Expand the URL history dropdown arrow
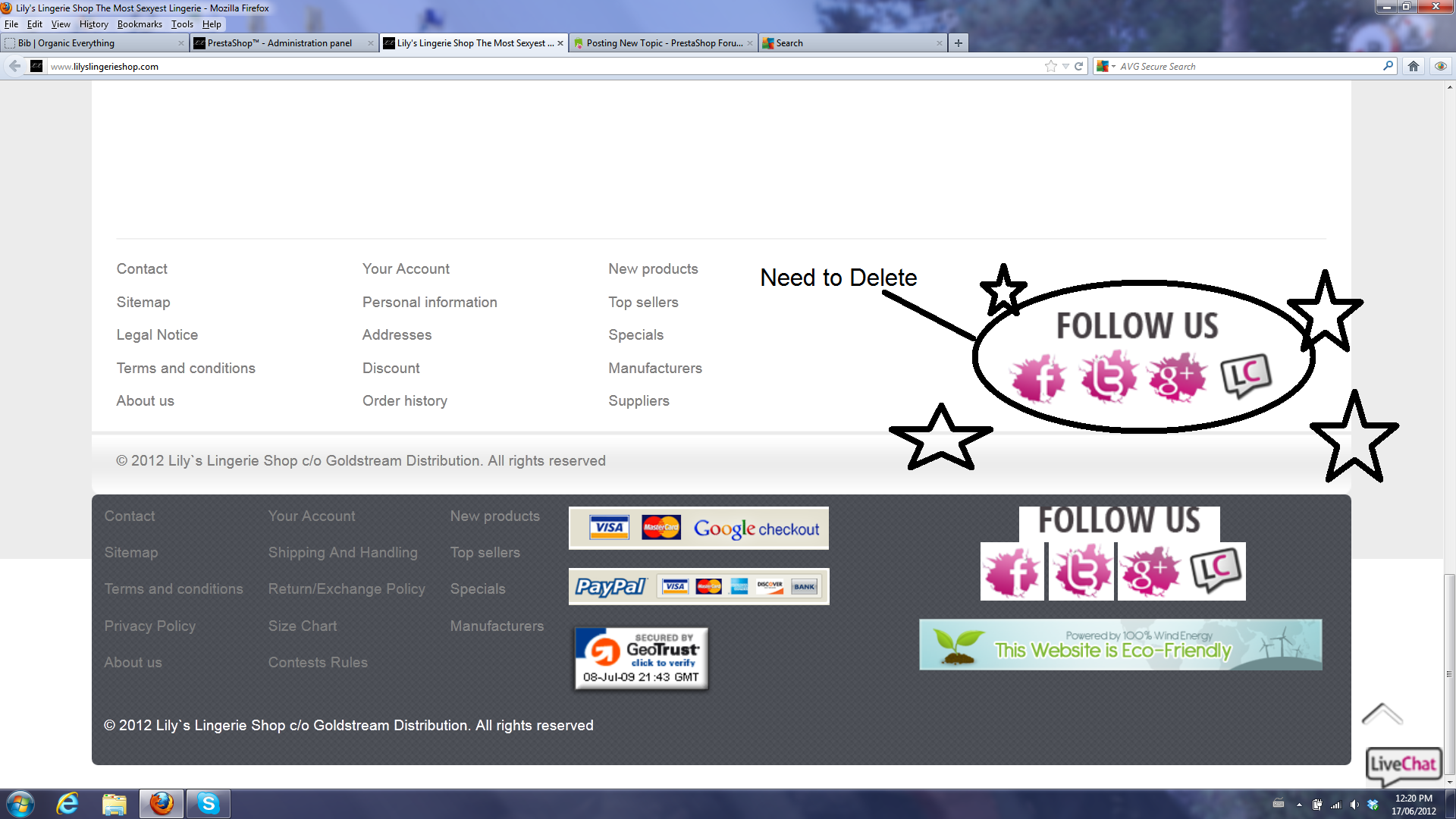The width and height of the screenshot is (1456, 819). point(1065,67)
